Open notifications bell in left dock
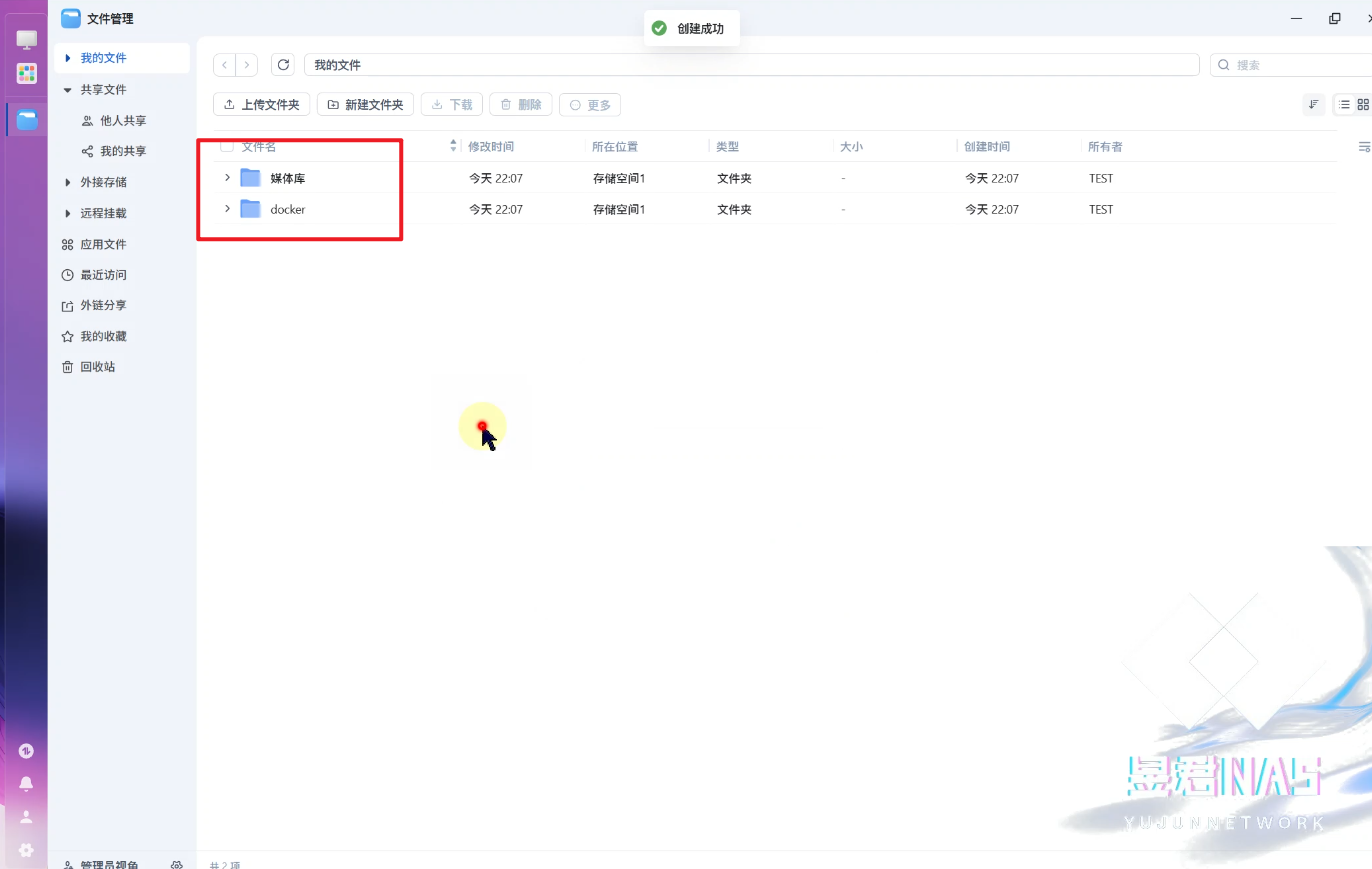Viewport: 1372px width, 869px height. 26,783
